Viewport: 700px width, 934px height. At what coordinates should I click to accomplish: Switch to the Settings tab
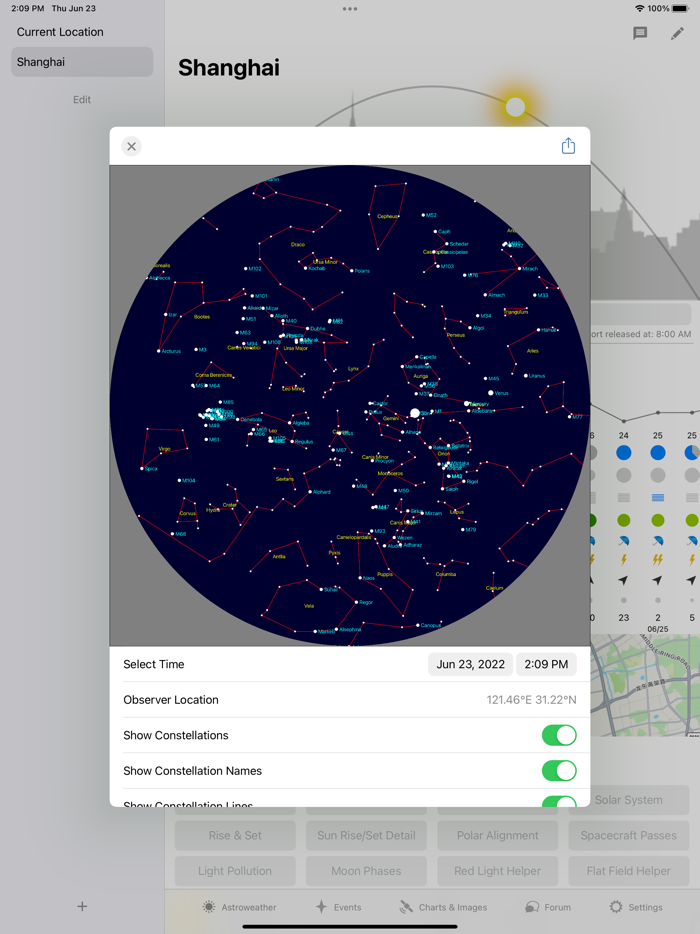click(x=636, y=907)
